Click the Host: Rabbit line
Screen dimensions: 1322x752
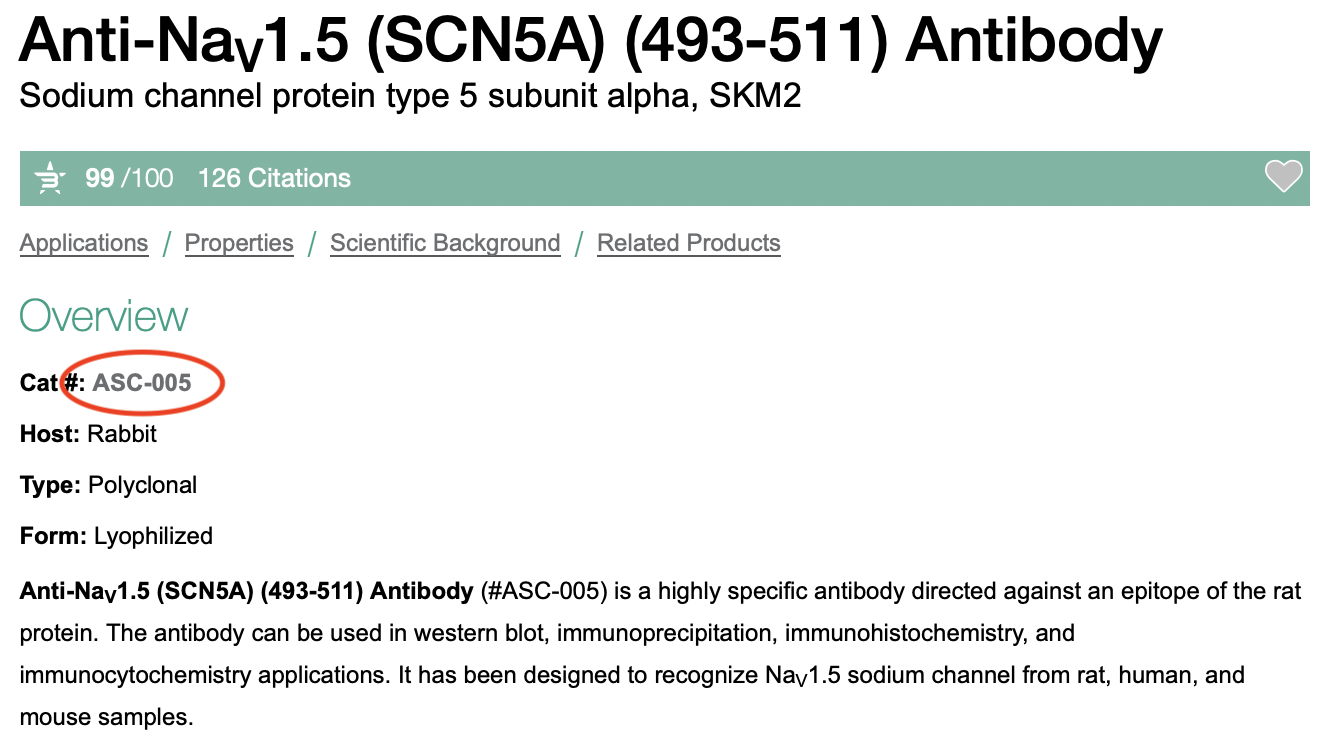[x=88, y=434]
